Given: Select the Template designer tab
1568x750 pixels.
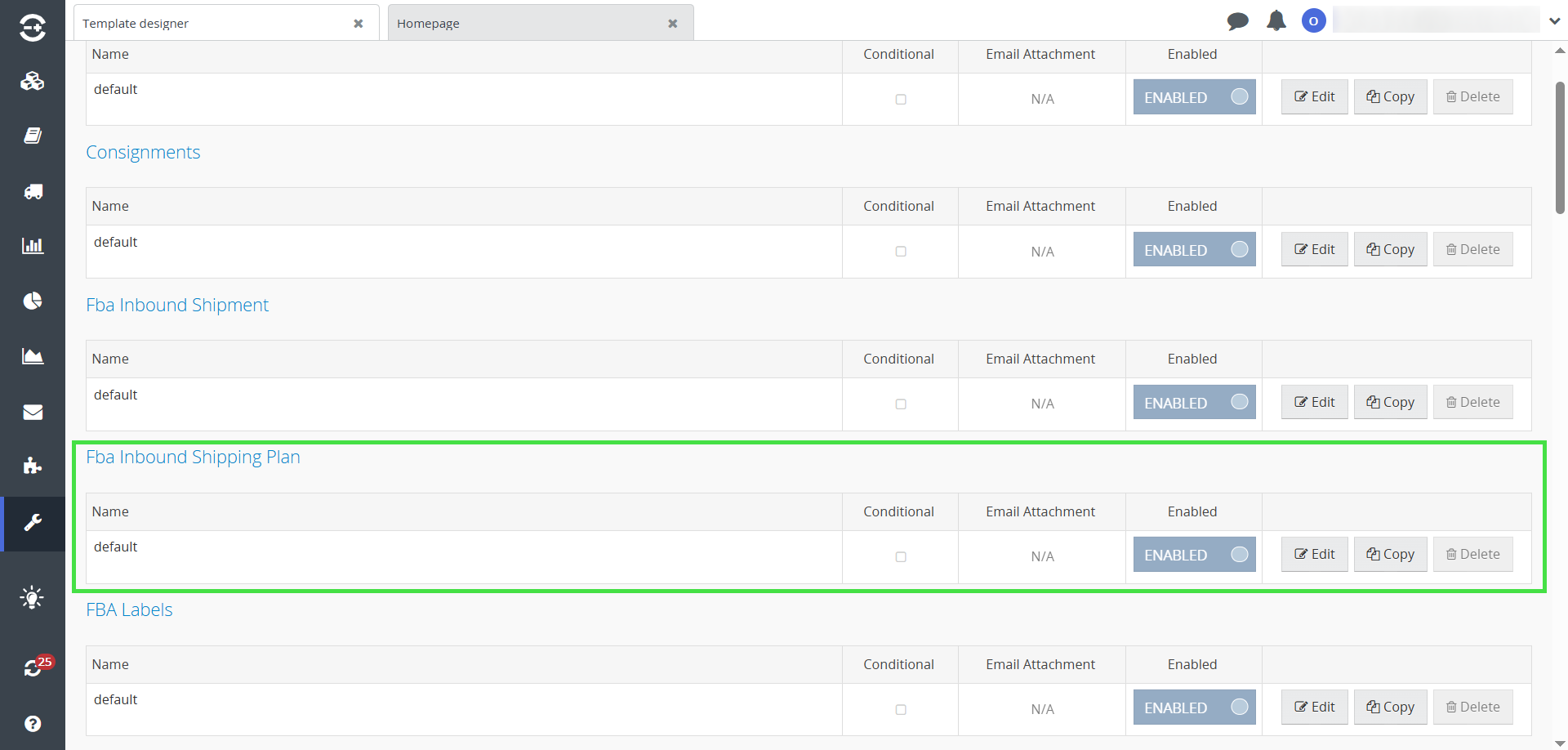Looking at the screenshot, I should [212, 24].
